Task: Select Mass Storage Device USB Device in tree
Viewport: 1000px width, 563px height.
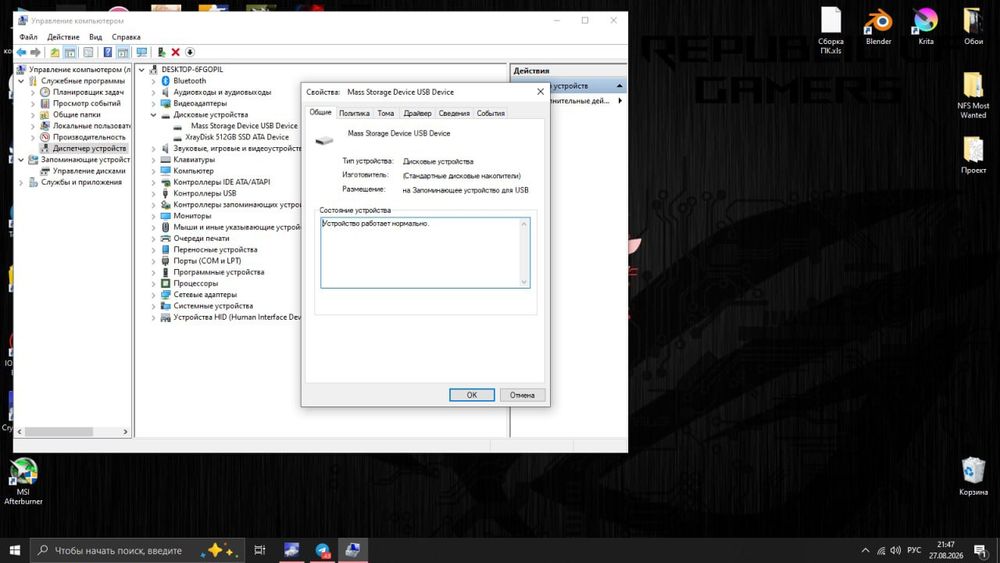Action: point(244,126)
